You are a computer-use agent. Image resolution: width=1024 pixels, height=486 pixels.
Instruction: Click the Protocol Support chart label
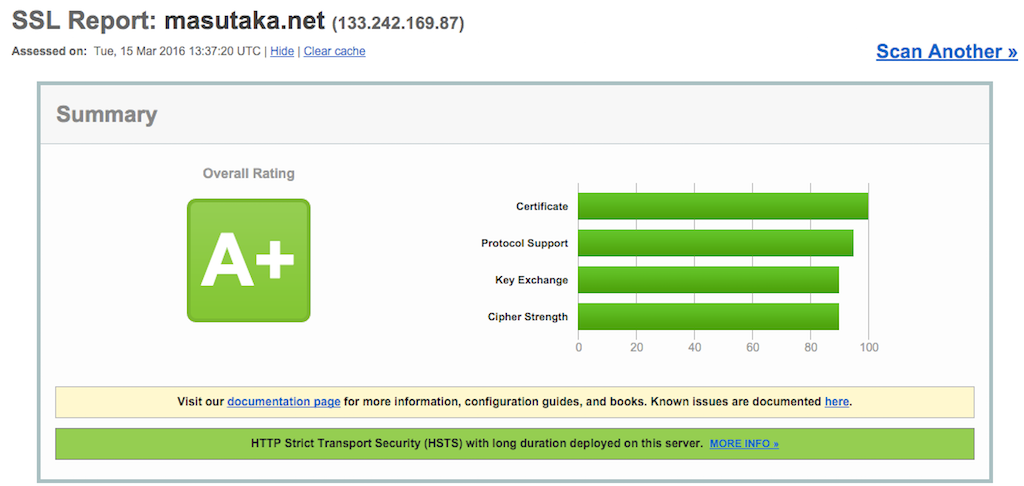point(524,244)
